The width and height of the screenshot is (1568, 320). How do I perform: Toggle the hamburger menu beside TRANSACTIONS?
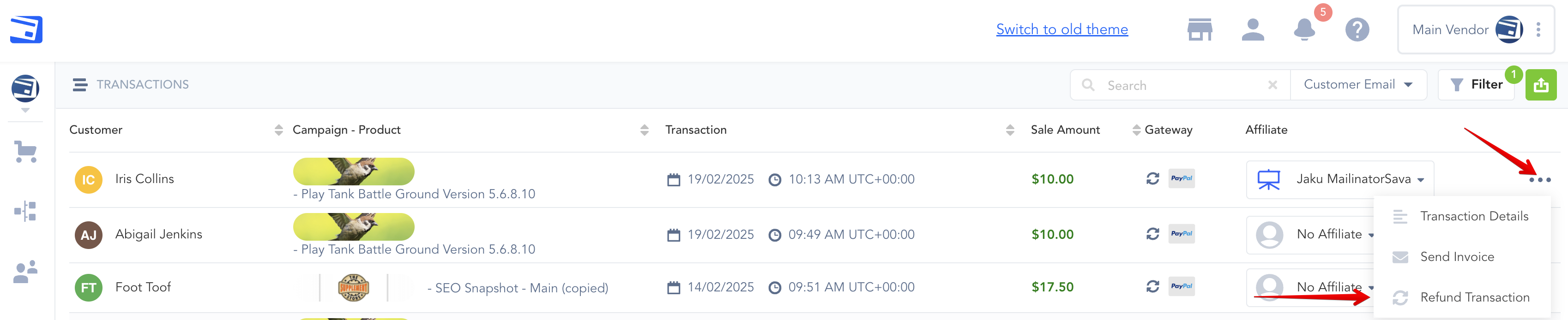pyautogui.click(x=80, y=84)
